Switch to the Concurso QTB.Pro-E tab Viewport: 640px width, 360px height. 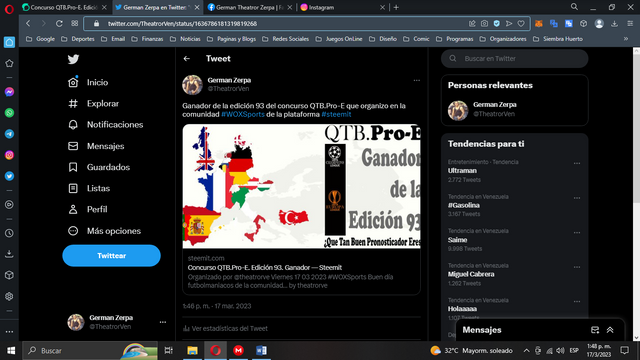(64, 7)
